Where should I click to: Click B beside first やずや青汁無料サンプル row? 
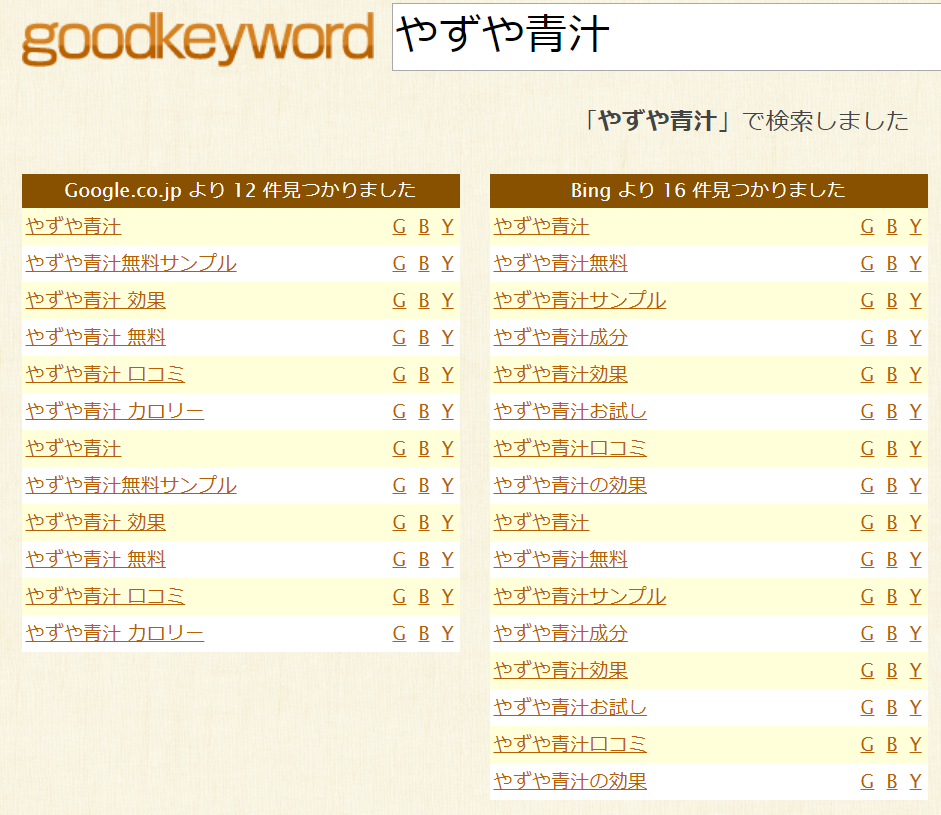(x=424, y=263)
